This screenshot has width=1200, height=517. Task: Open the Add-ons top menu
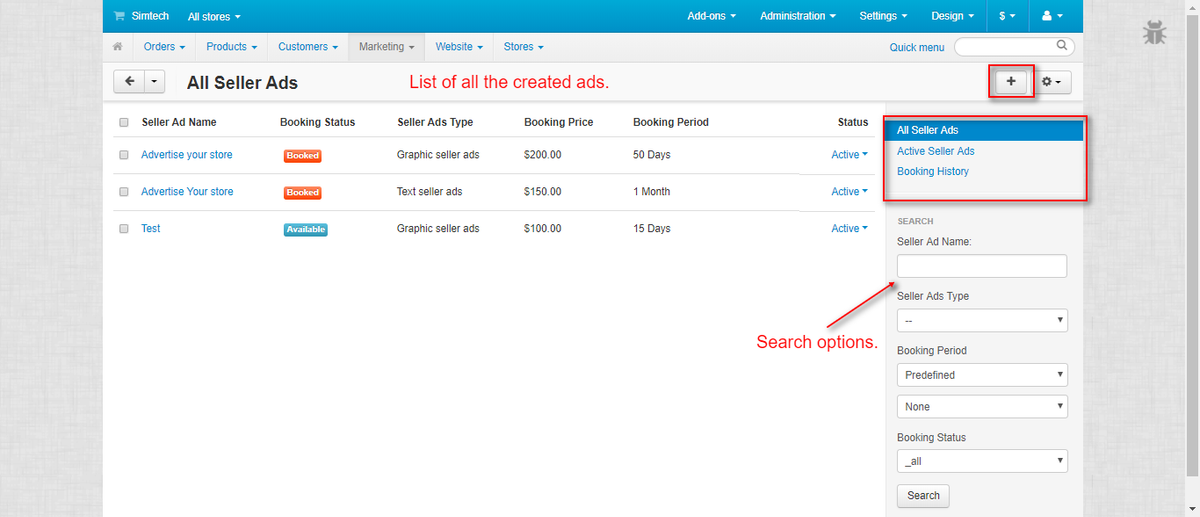click(711, 16)
